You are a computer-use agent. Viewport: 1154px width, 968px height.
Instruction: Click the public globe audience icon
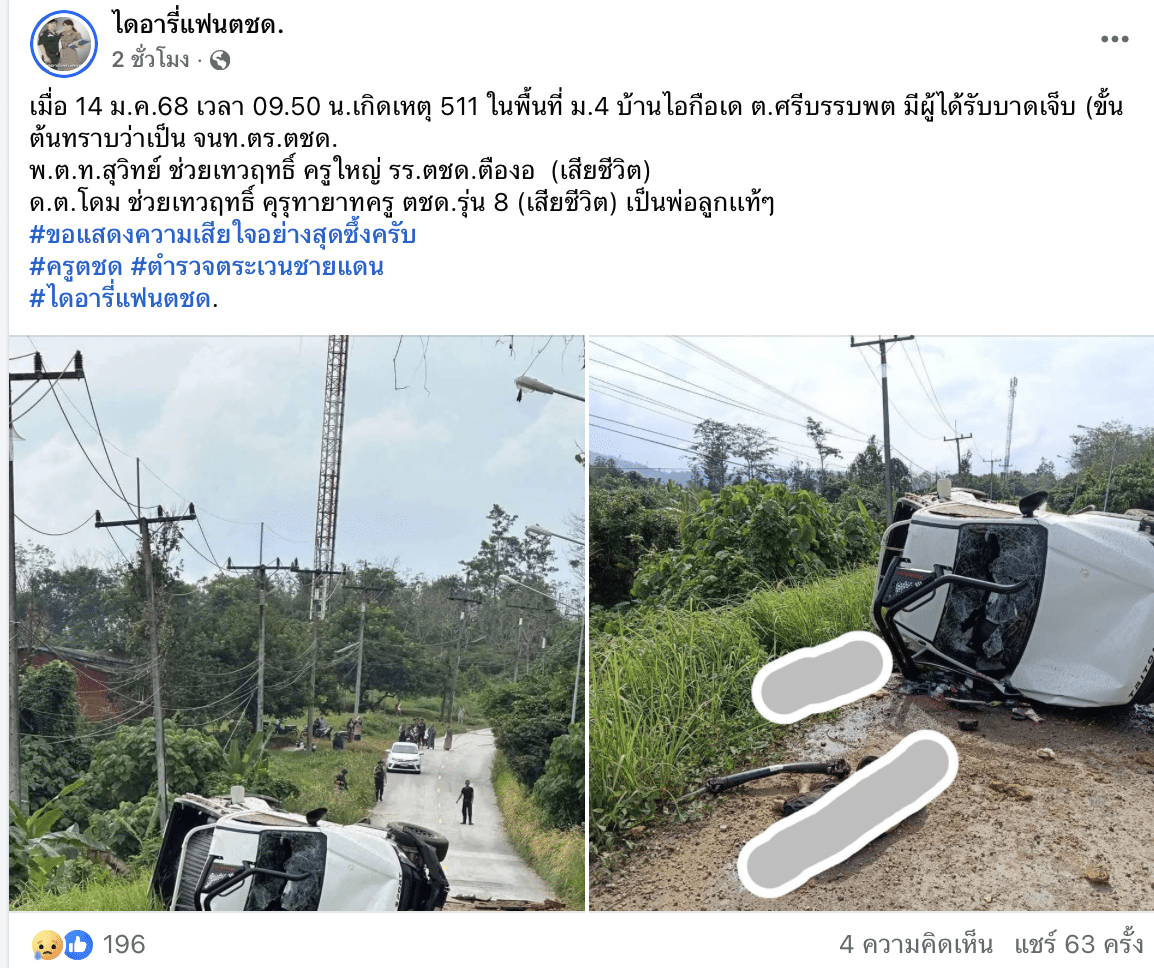click(x=219, y=60)
